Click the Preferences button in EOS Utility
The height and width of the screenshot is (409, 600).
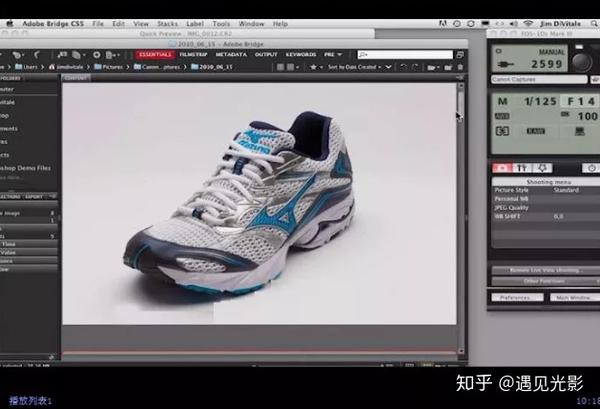click(515, 297)
